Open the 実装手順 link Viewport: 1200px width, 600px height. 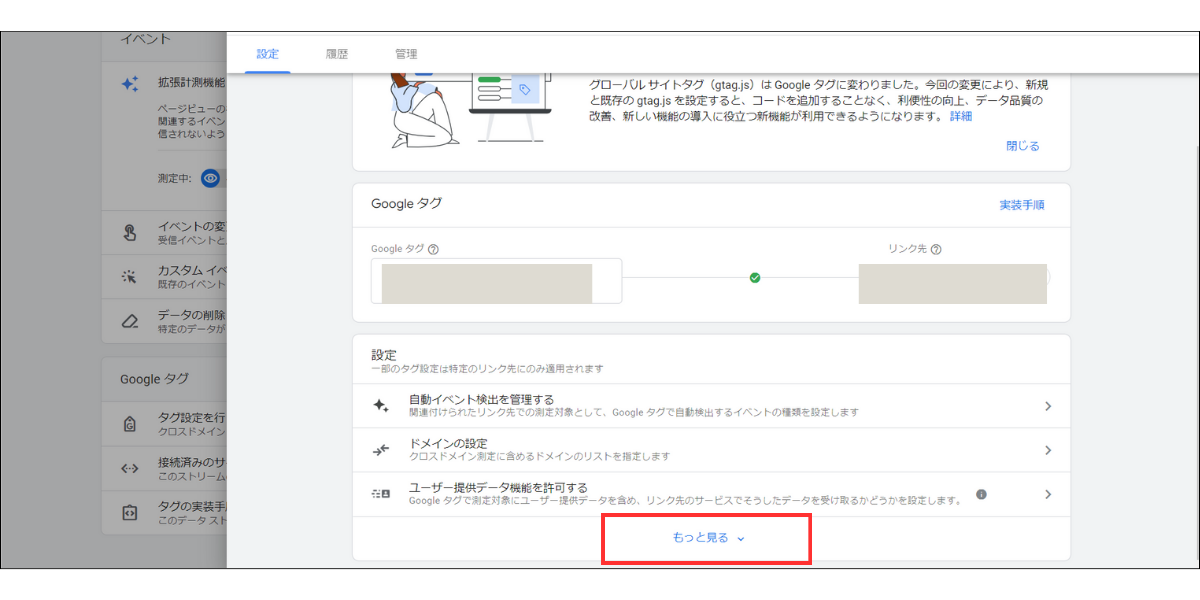[x=1022, y=205]
